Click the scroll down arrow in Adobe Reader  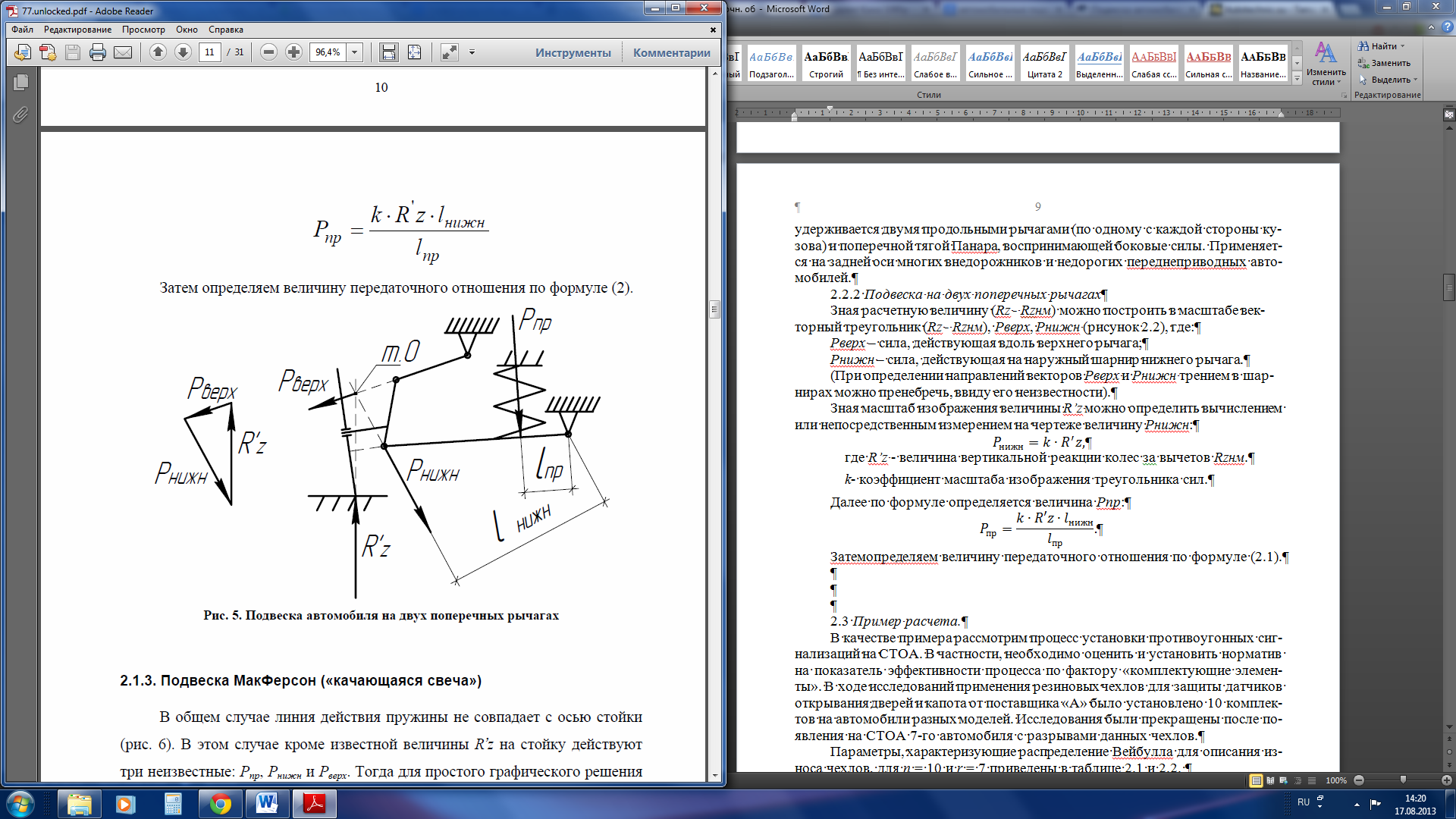coord(714,776)
